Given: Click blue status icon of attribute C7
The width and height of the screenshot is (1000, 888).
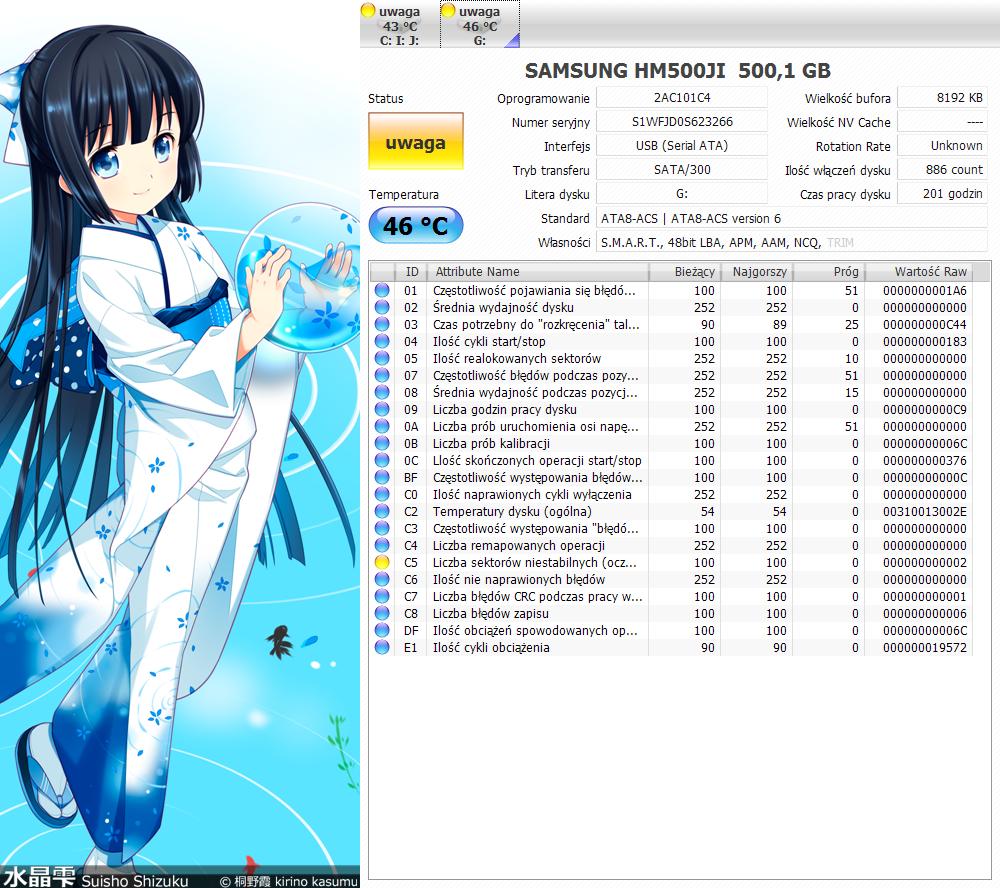Looking at the screenshot, I should click(x=382, y=596).
